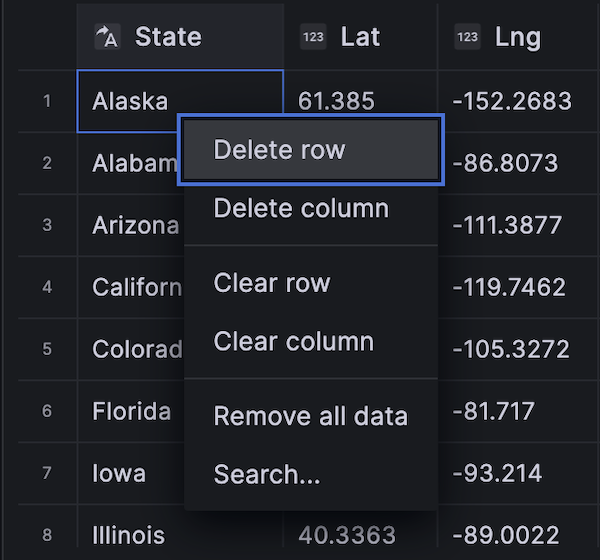Click the Lng column header

[518, 37]
